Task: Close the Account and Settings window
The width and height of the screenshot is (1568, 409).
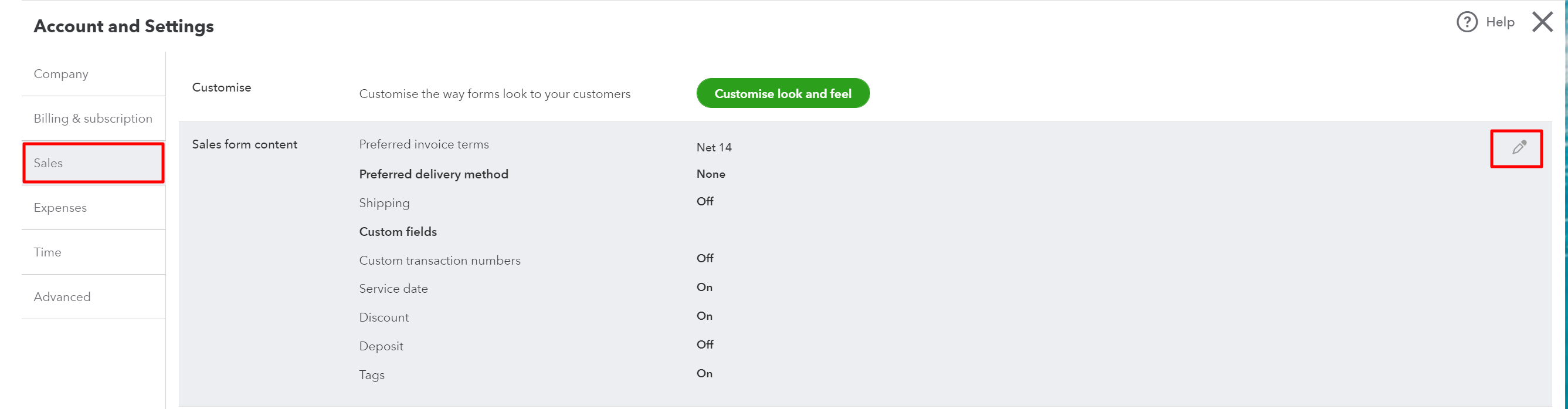Action: point(1542,22)
